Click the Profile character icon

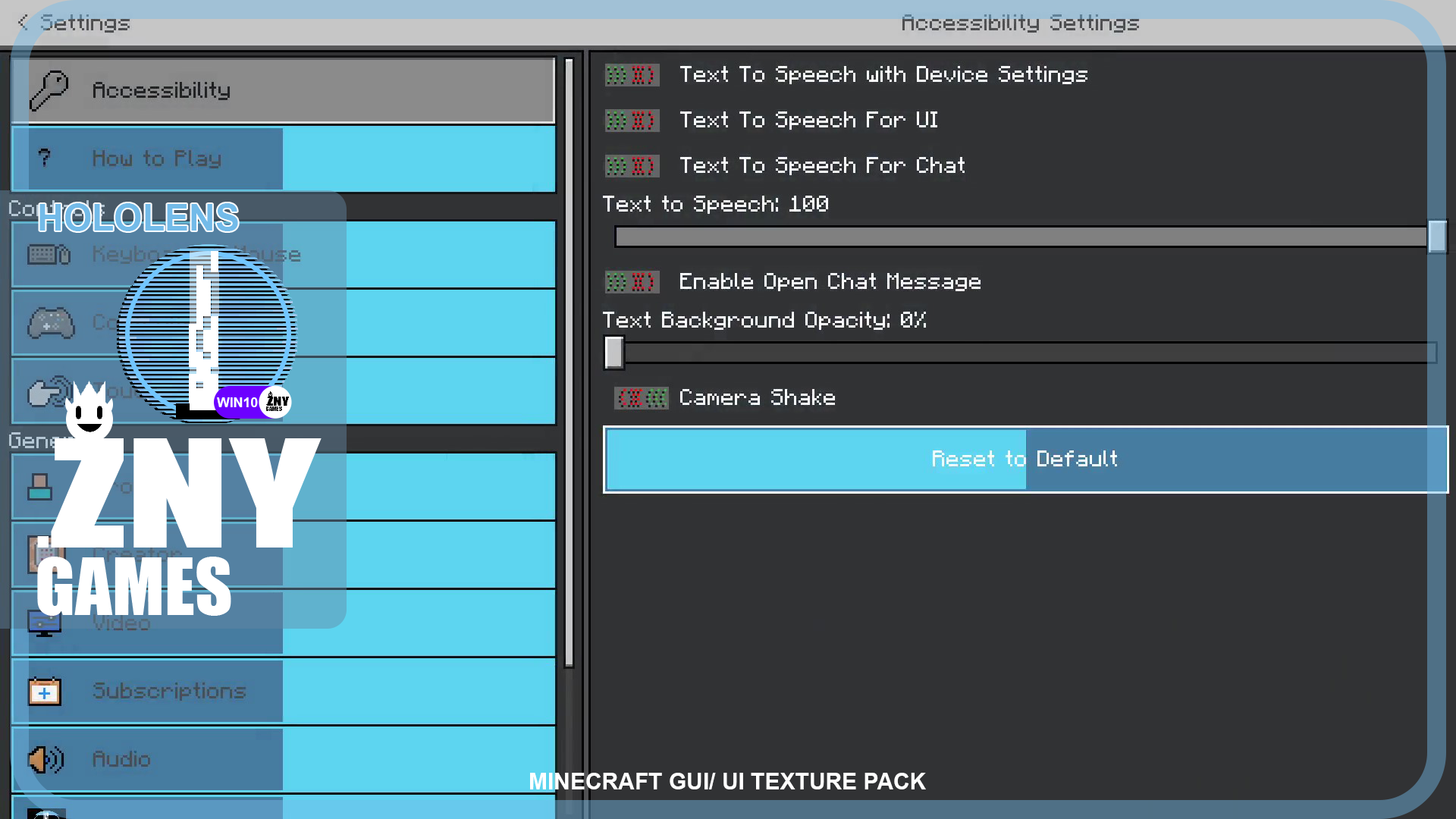pos(40,487)
